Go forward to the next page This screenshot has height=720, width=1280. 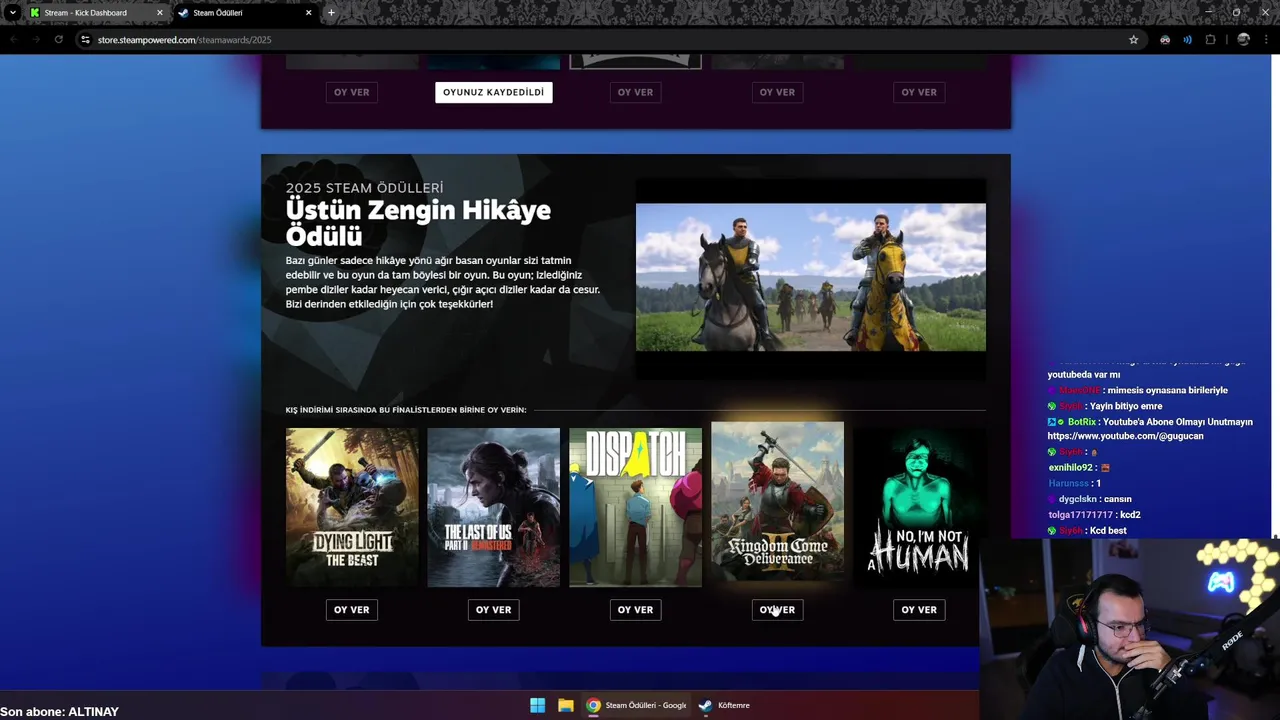36,40
